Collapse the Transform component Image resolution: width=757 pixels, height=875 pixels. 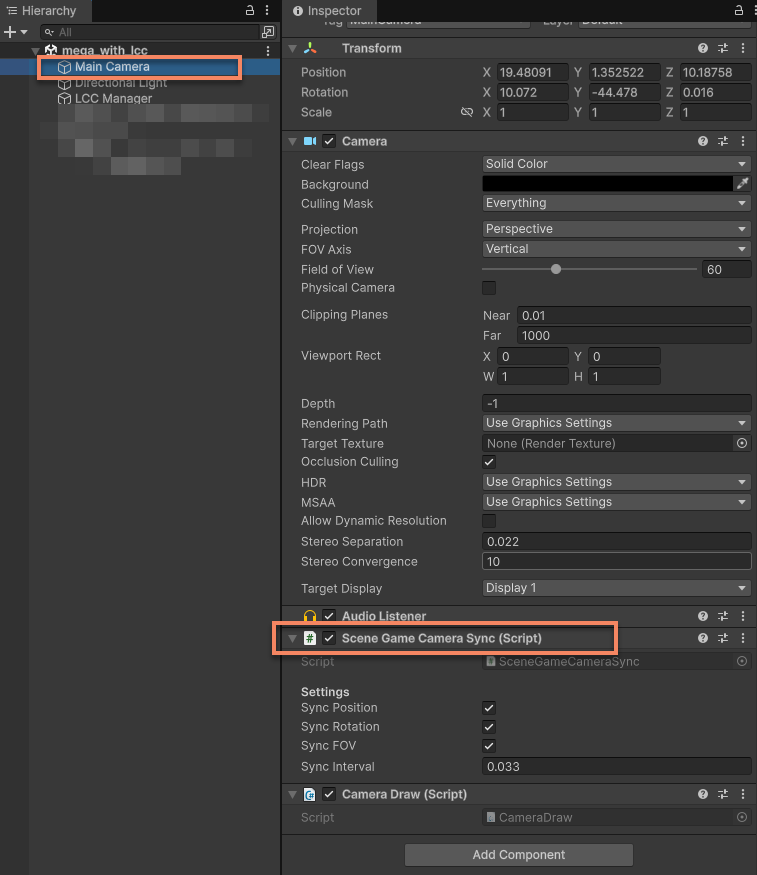(x=292, y=49)
